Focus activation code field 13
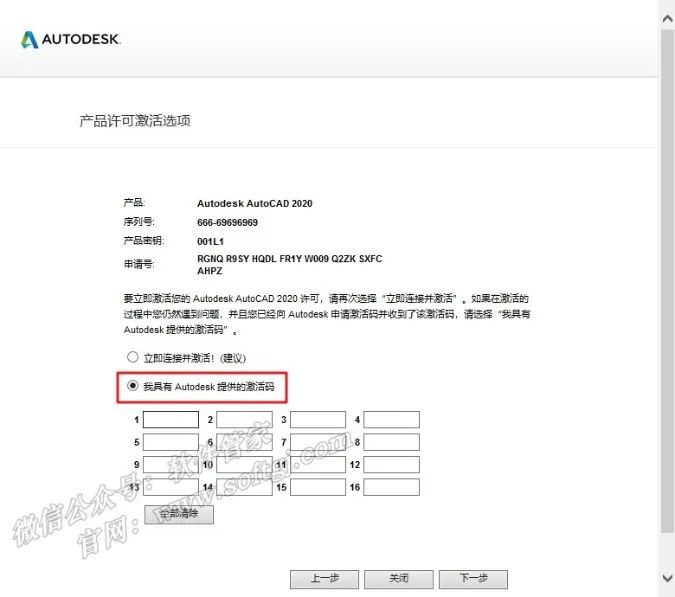 tap(171, 487)
